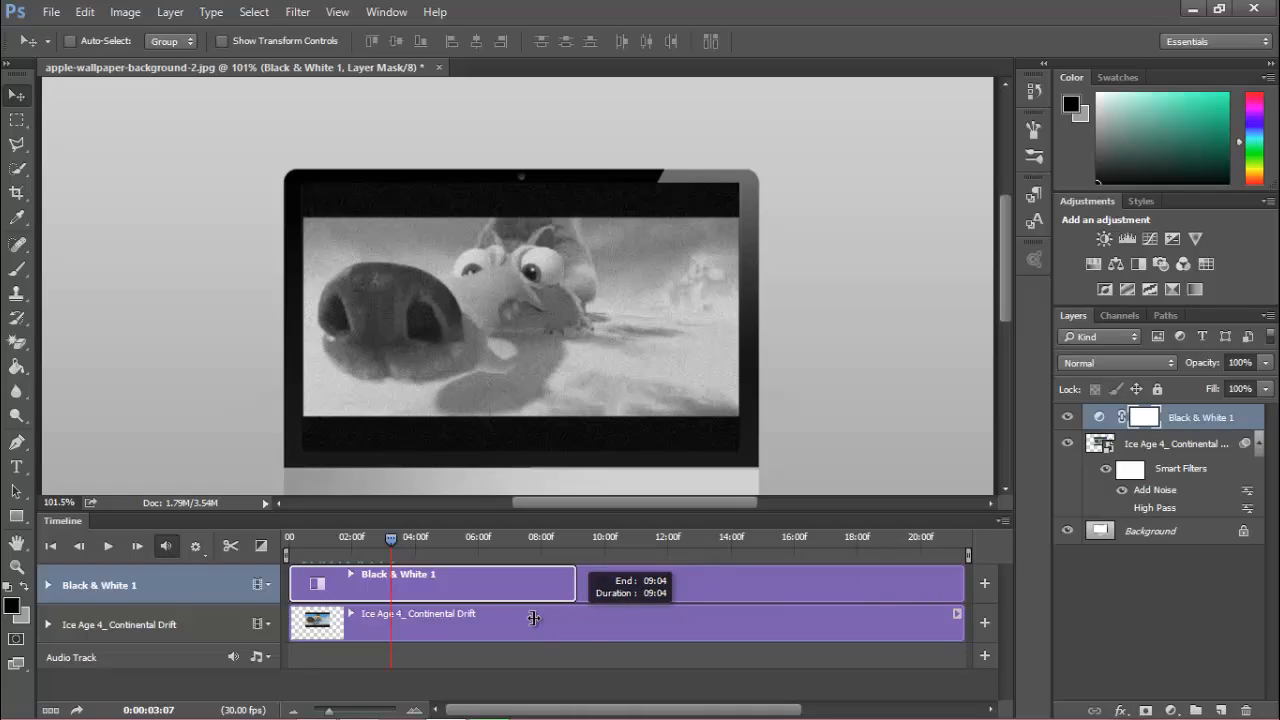Viewport: 1280px width, 720px height.
Task: Enable the Auto-Select checkbox
Action: tap(70, 41)
